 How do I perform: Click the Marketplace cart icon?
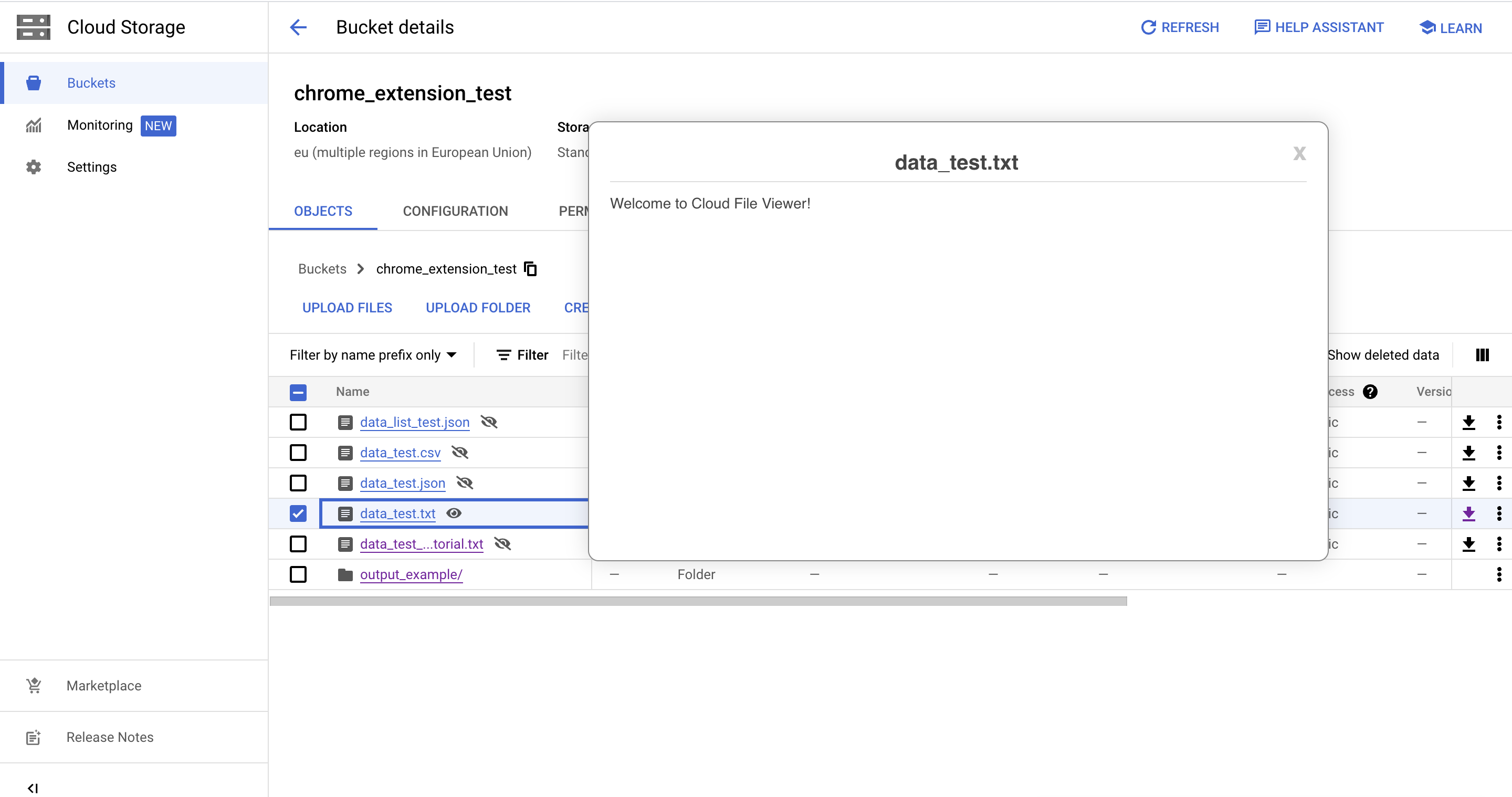click(x=34, y=686)
